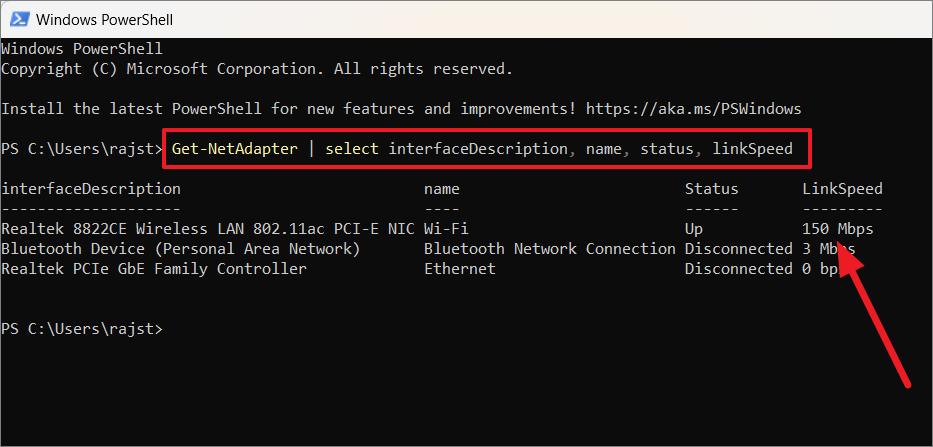
Task: Click the name column header
Action: [x=442, y=189]
